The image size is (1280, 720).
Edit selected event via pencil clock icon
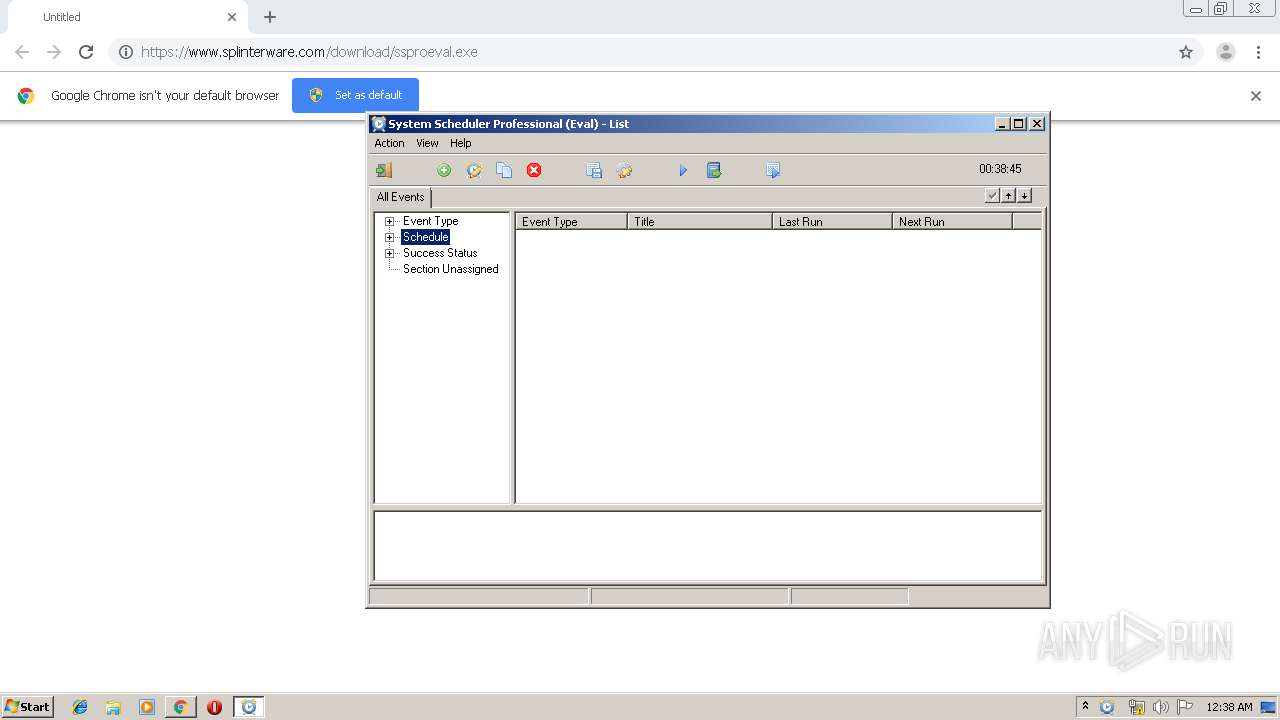click(474, 170)
